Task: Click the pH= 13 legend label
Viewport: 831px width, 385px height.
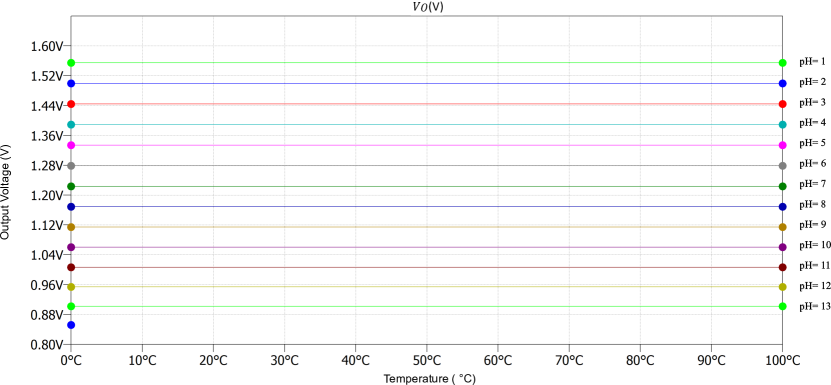Action: click(815, 306)
